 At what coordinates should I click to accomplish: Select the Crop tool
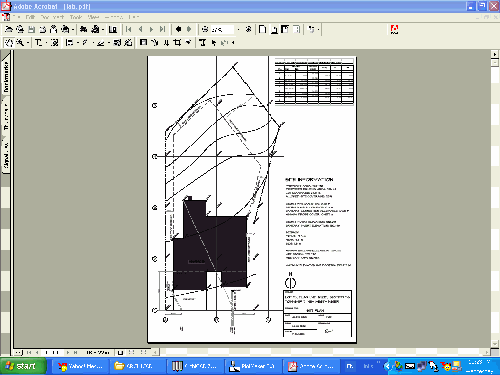[177, 43]
